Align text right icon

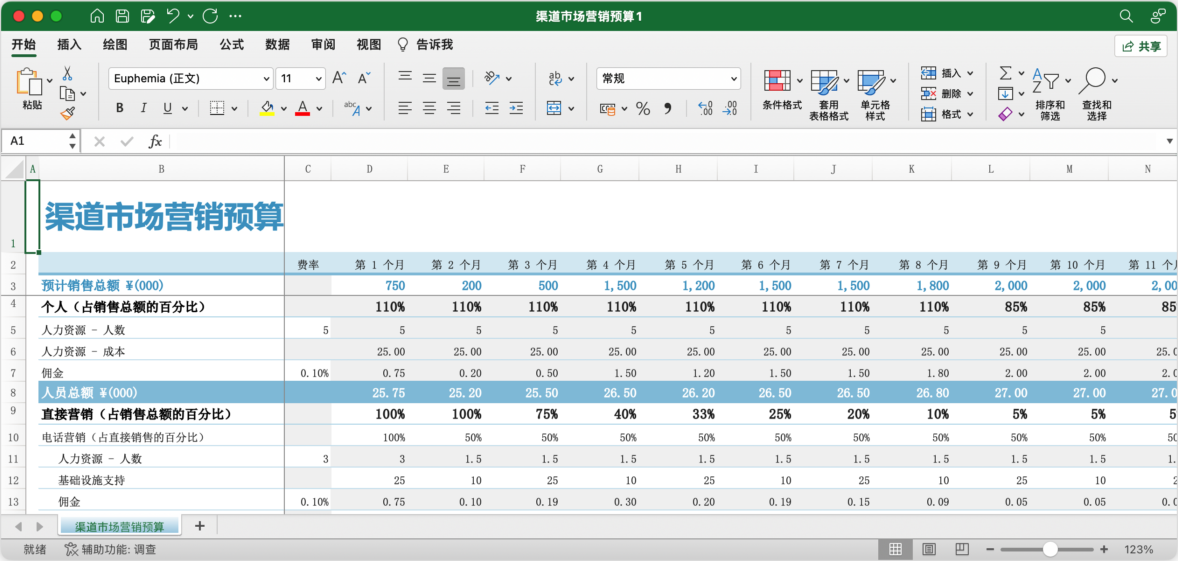[454, 109]
